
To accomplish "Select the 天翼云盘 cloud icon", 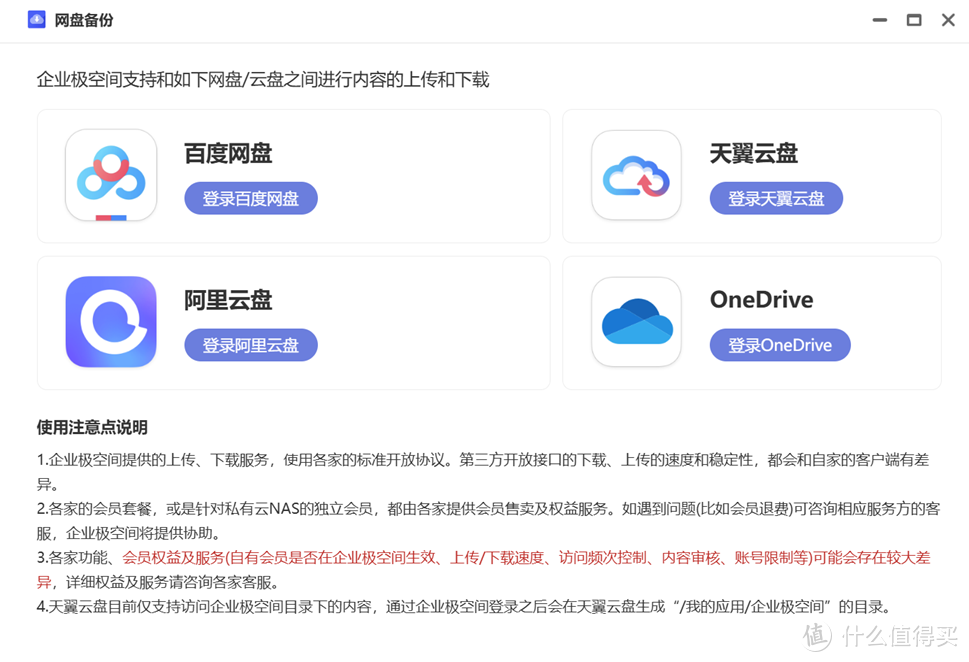I will [x=636, y=176].
